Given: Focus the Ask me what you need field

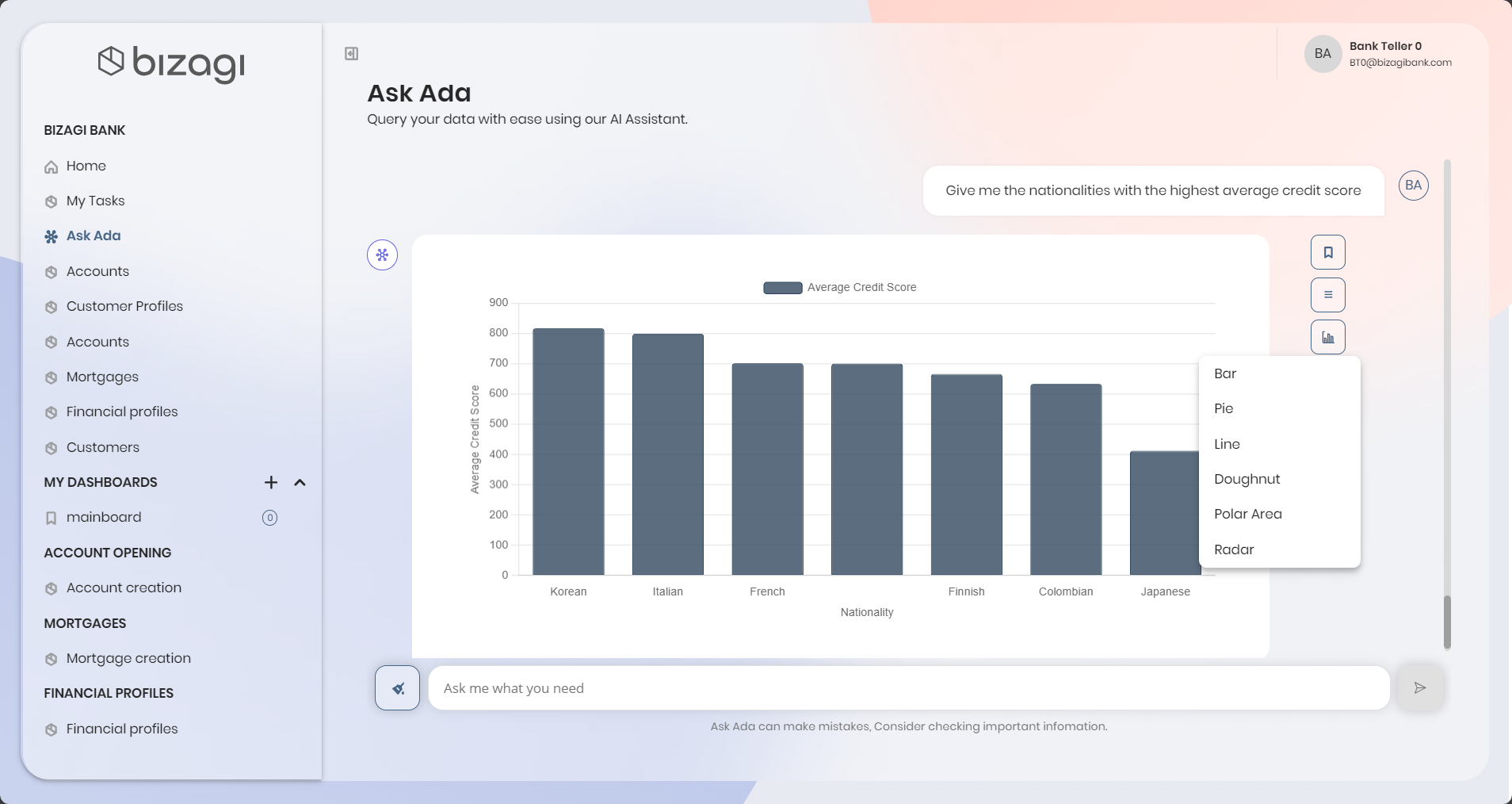Looking at the screenshot, I should (x=909, y=687).
